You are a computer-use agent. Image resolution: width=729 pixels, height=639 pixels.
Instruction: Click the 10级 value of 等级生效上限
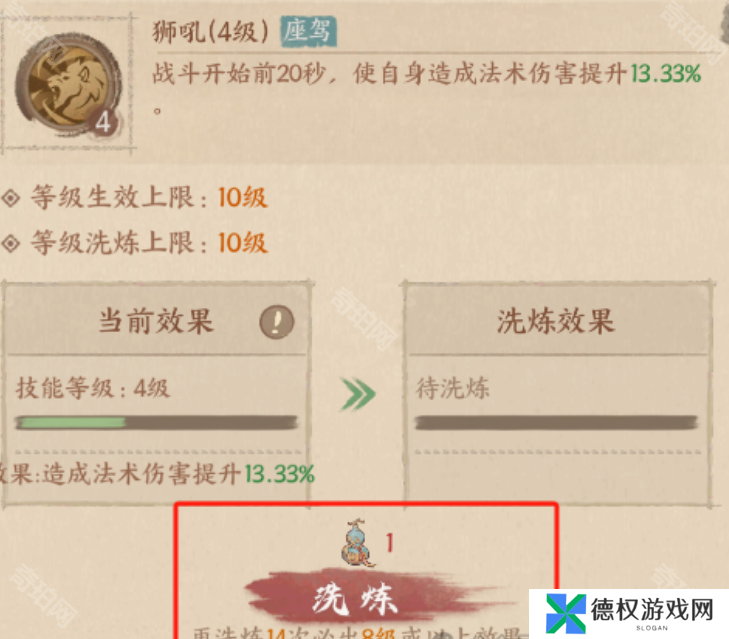[x=243, y=198]
